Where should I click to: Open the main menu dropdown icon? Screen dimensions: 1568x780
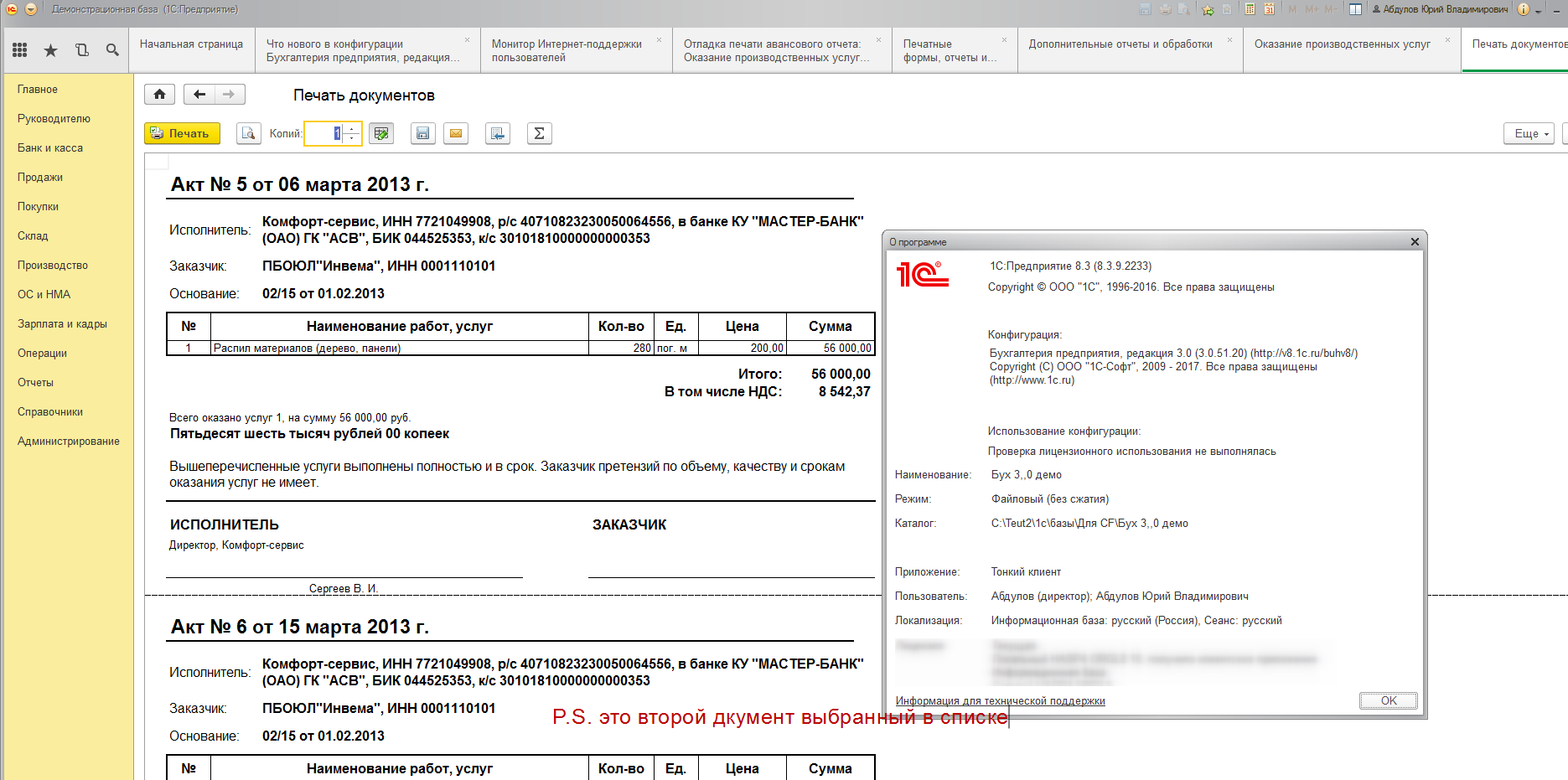tap(31, 9)
